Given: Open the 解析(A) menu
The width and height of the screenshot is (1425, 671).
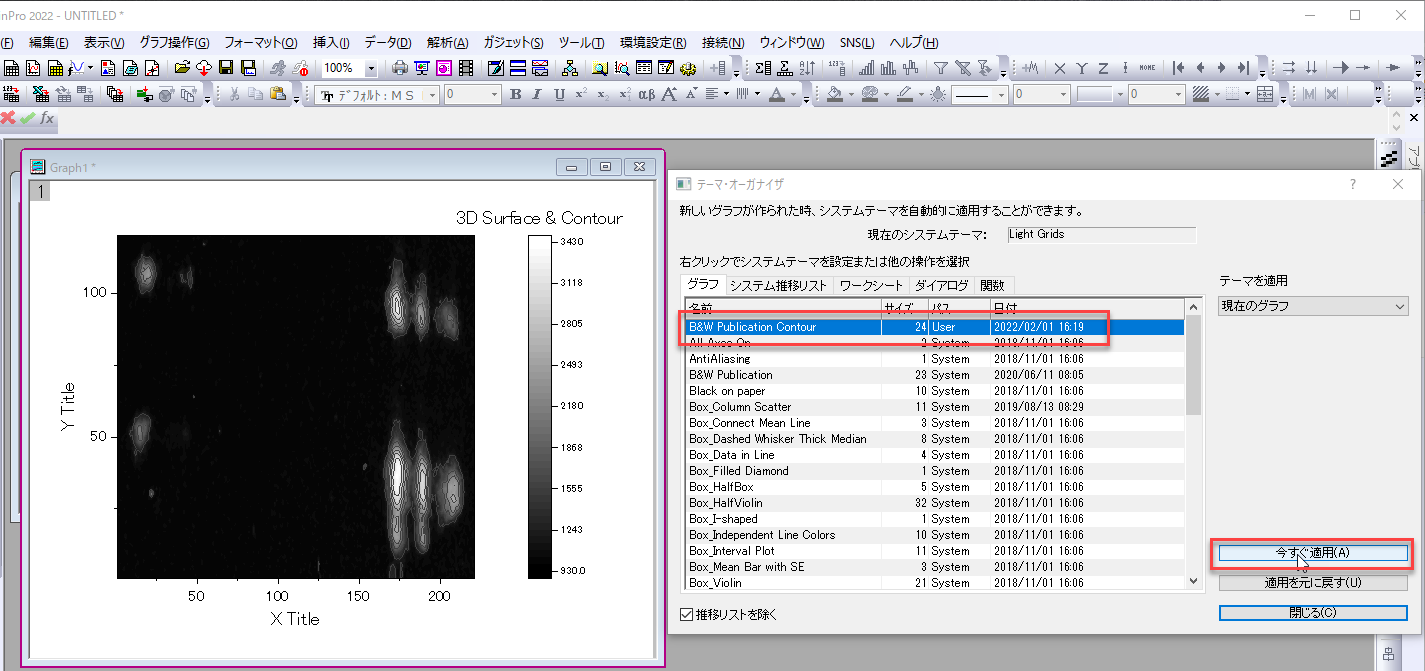Looking at the screenshot, I should point(447,43).
